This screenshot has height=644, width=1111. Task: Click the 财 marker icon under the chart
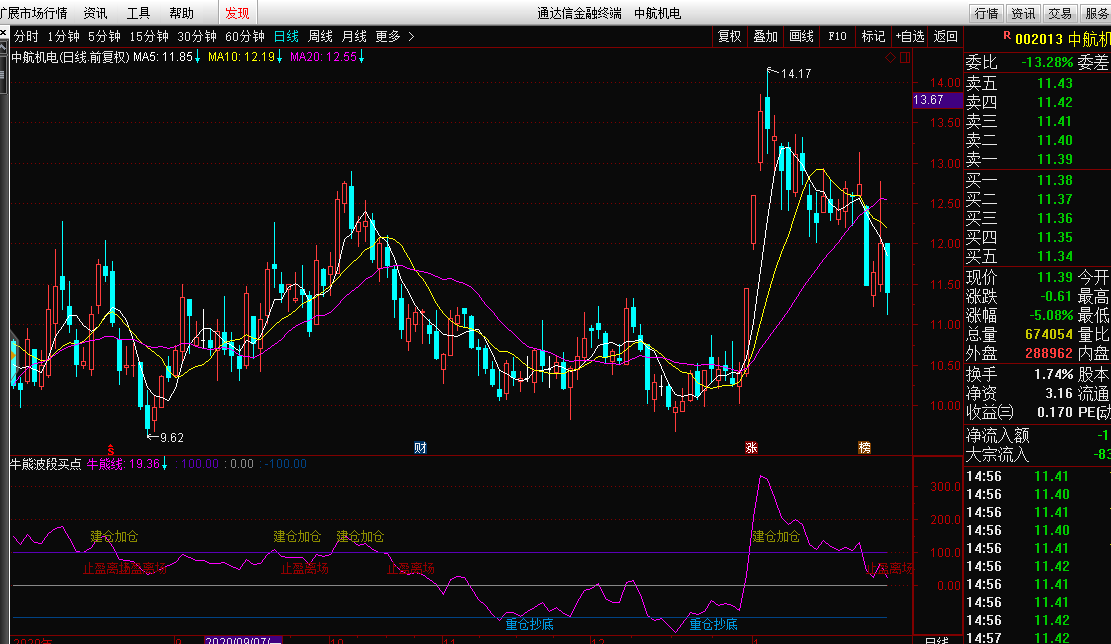pos(421,447)
